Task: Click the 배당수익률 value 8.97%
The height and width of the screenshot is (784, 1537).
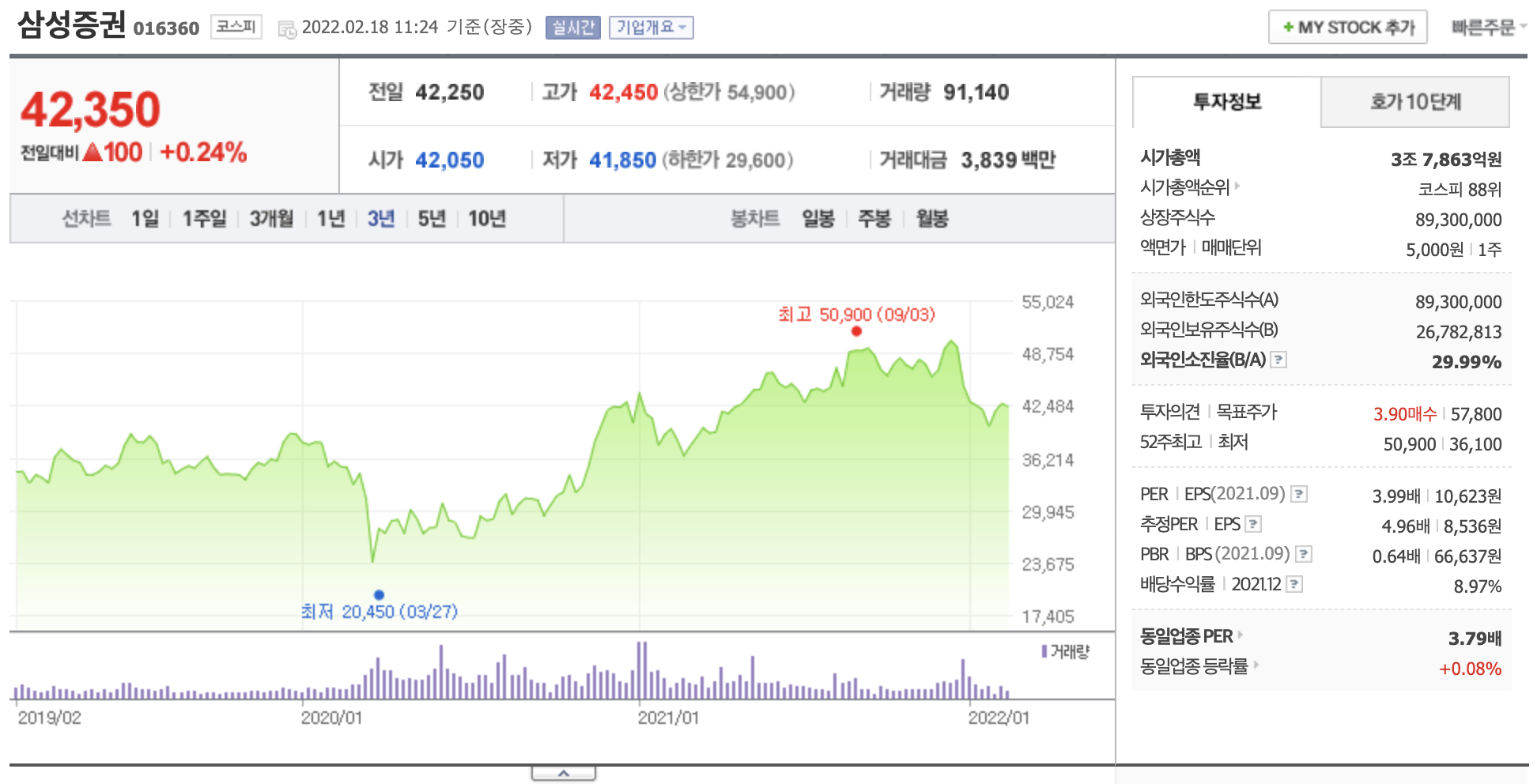Action: (1477, 586)
